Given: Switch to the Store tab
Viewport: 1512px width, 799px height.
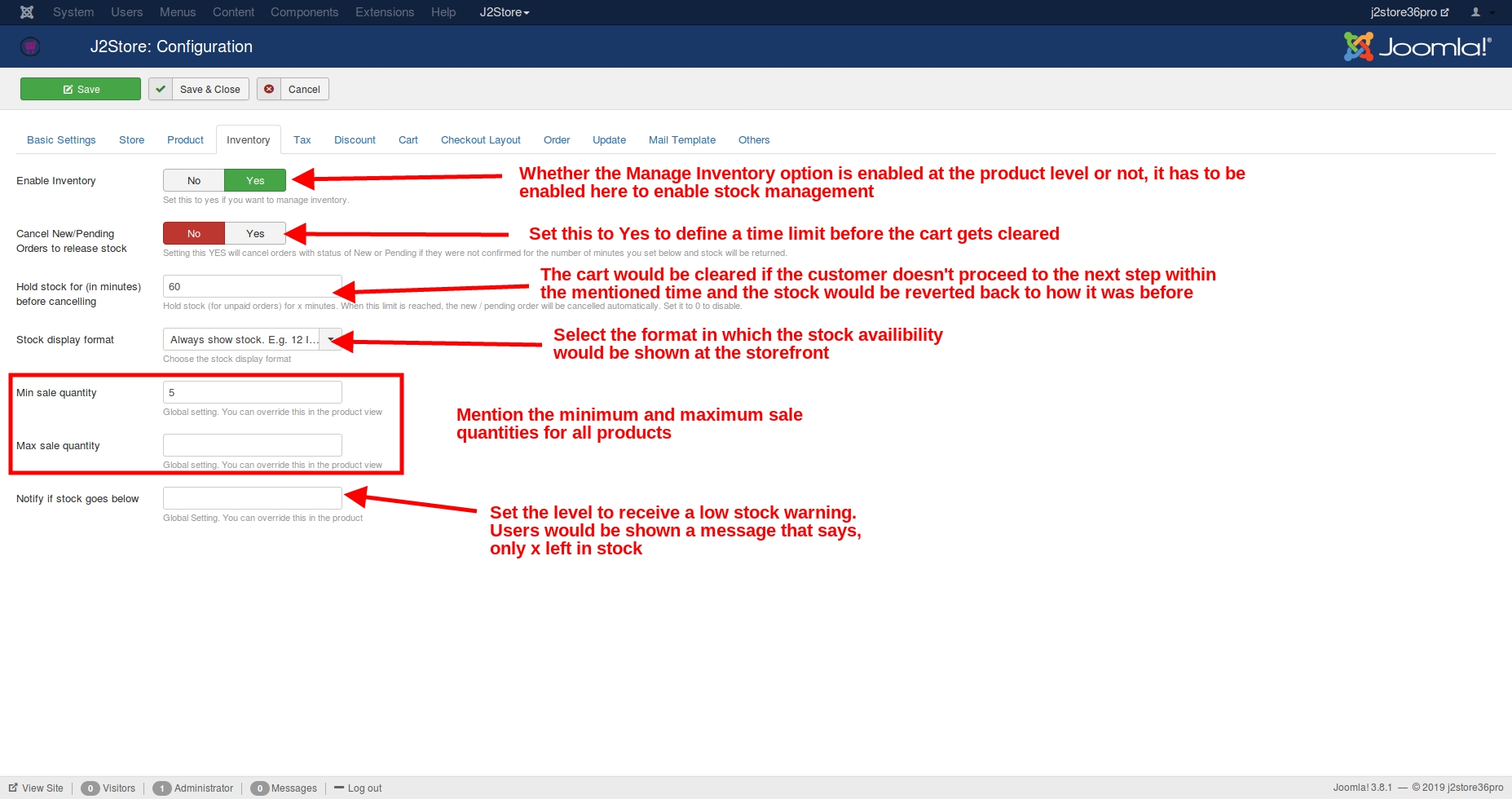Looking at the screenshot, I should [131, 139].
